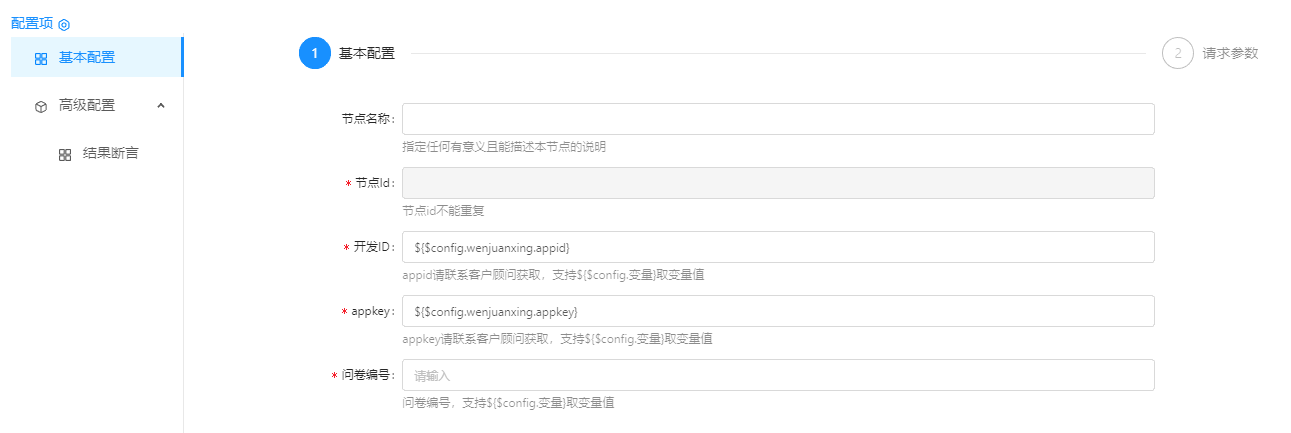Open the 结果断言 submenu item

[x=110, y=154]
